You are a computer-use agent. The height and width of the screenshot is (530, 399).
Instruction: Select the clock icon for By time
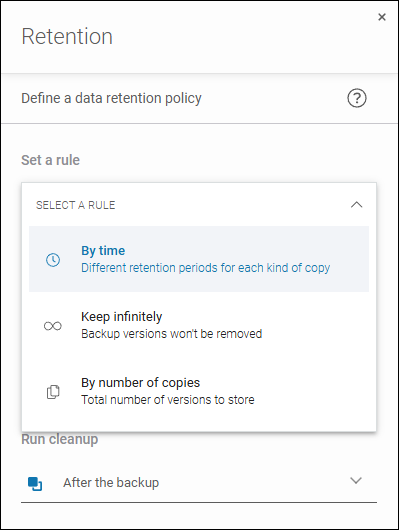pyautogui.click(x=53, y=260)
